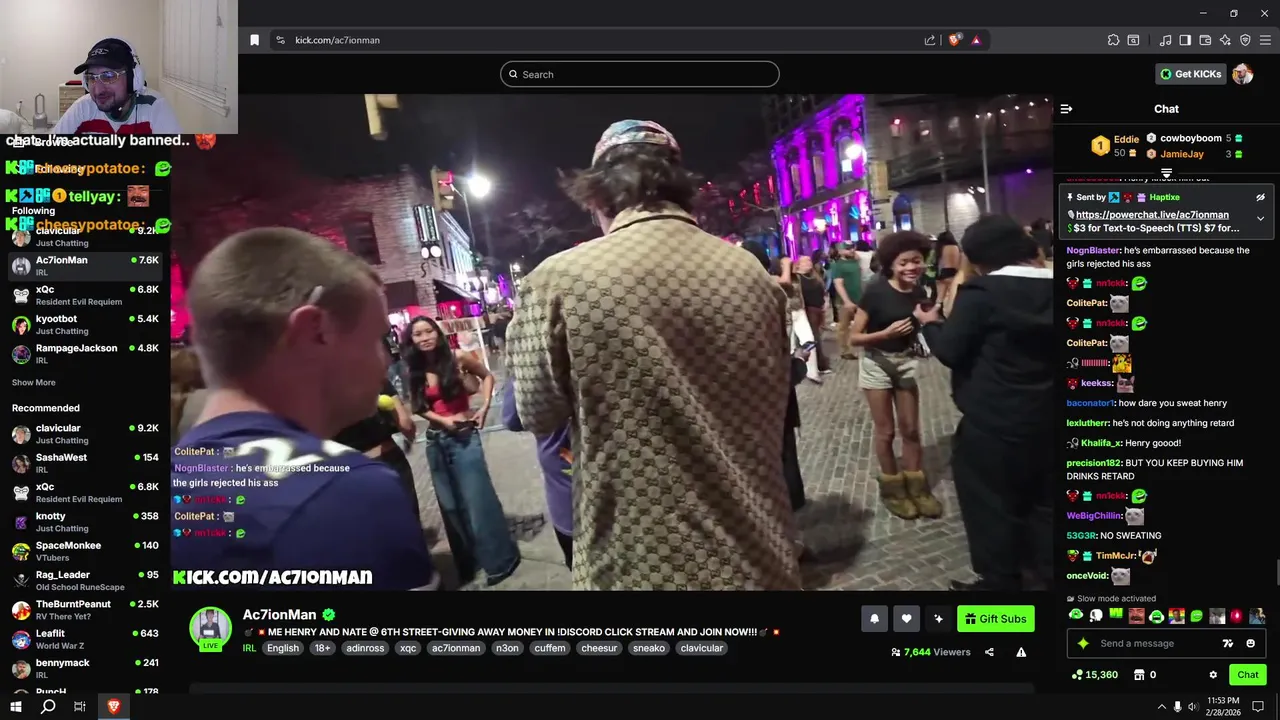Click the English language tag
The image size is (1280, 720).
point(283,648)
